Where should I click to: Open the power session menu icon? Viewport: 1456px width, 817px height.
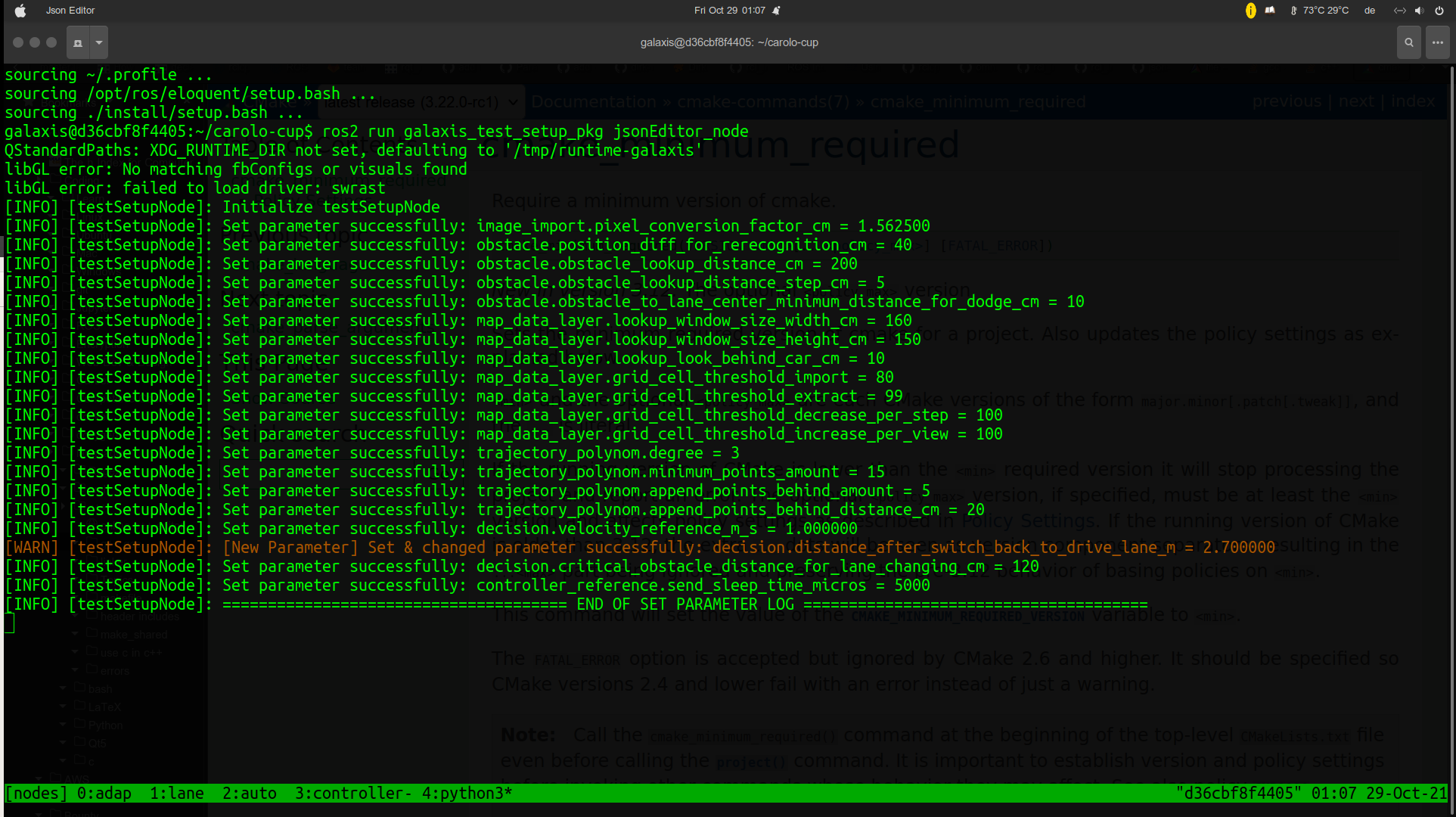tap(1439, 11)
